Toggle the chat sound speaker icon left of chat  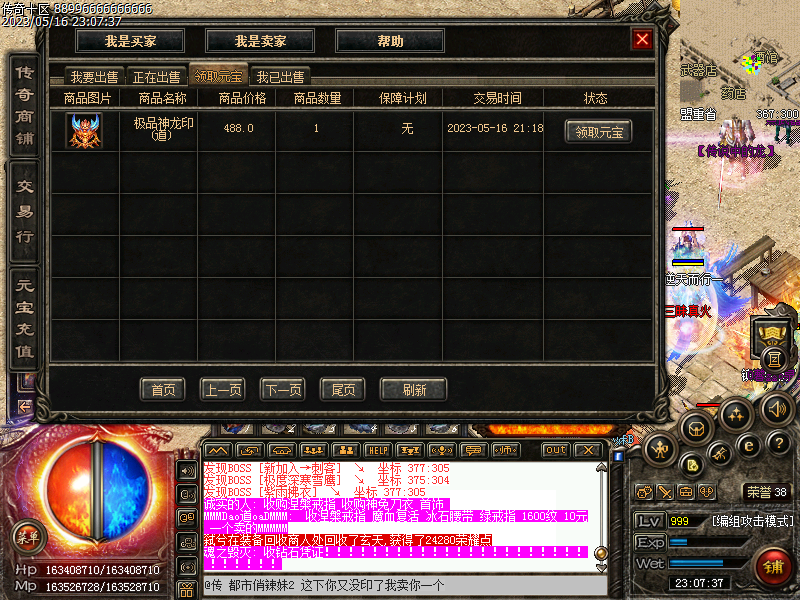pos(185,470)
